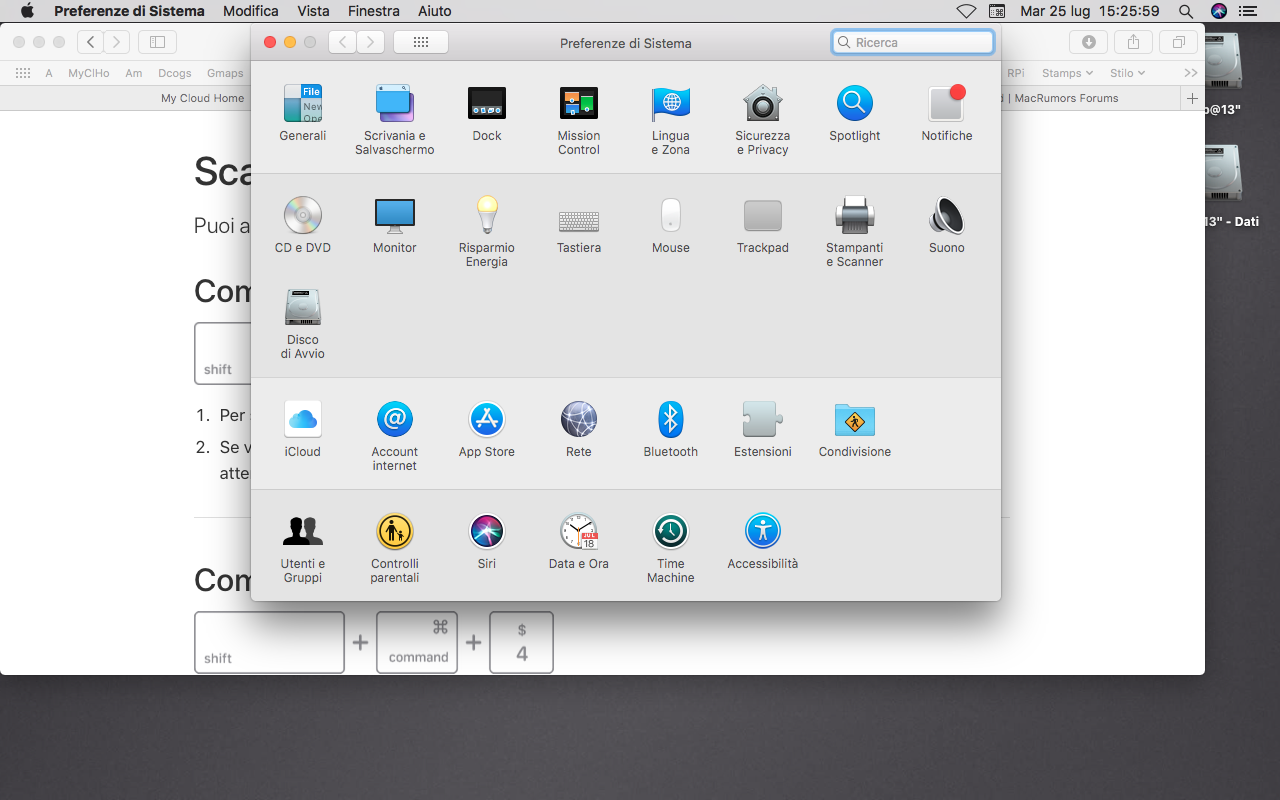Add a new Safari tab with plus

(1192, 98)
